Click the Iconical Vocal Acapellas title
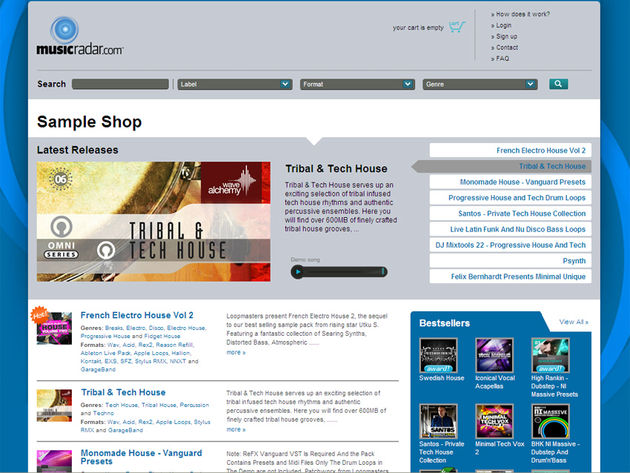The height and width of the screenshot is (473, 630). [x=495, y=382]
